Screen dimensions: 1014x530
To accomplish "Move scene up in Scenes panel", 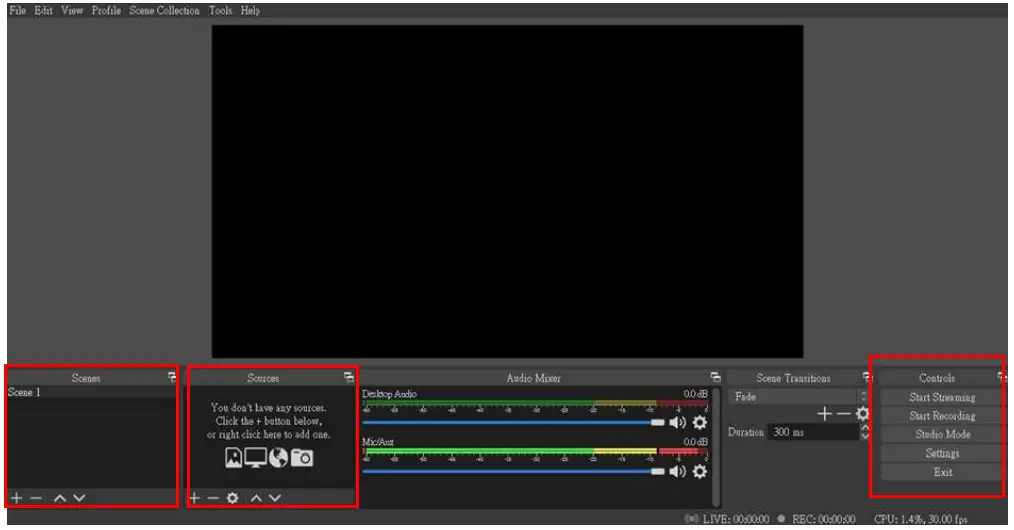I will 59,498.
